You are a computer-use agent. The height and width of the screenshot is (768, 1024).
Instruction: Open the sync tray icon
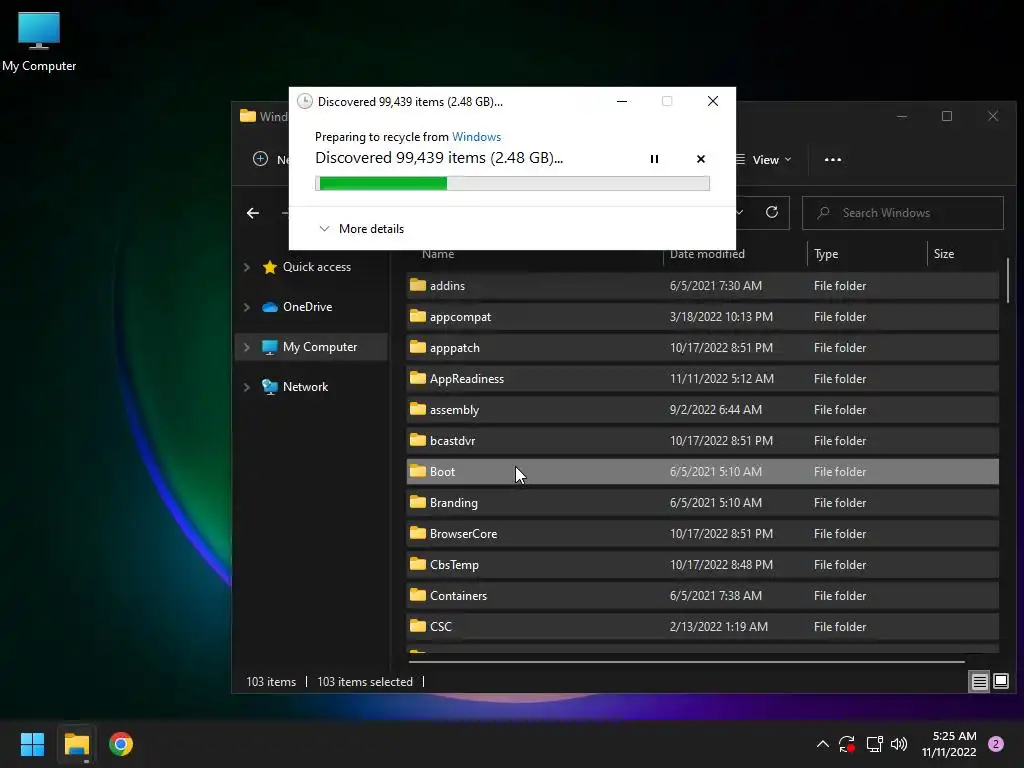pos(847,744)
